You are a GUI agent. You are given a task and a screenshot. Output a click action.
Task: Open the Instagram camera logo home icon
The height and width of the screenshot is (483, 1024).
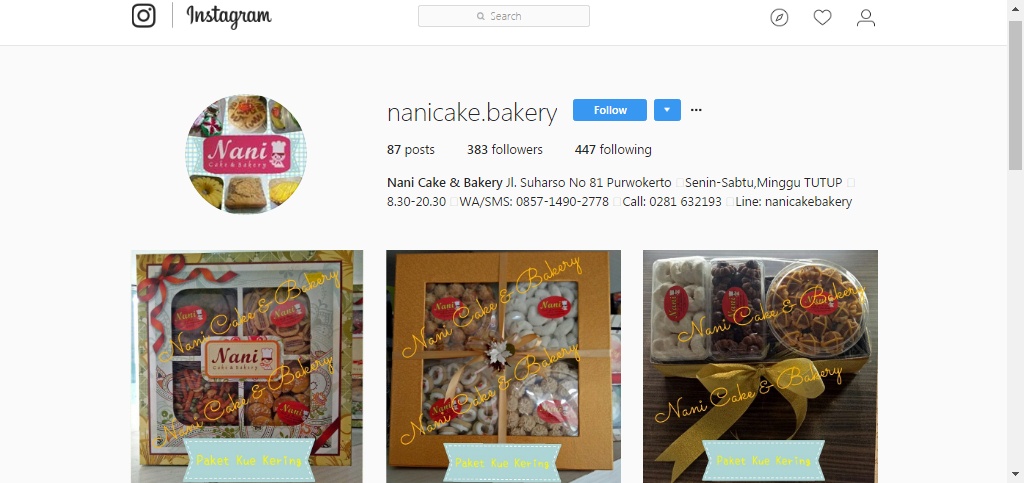click(x=144, y=16)
